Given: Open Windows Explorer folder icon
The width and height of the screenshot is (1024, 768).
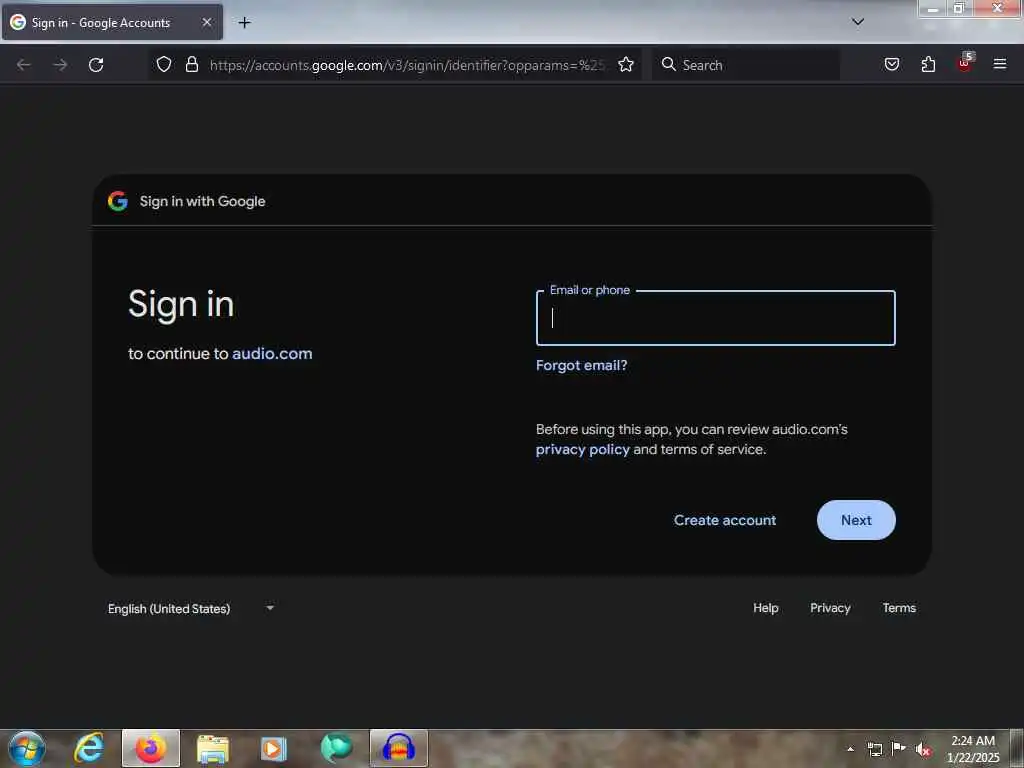Looking at the screenshot, I should click(x=213, y=748).
